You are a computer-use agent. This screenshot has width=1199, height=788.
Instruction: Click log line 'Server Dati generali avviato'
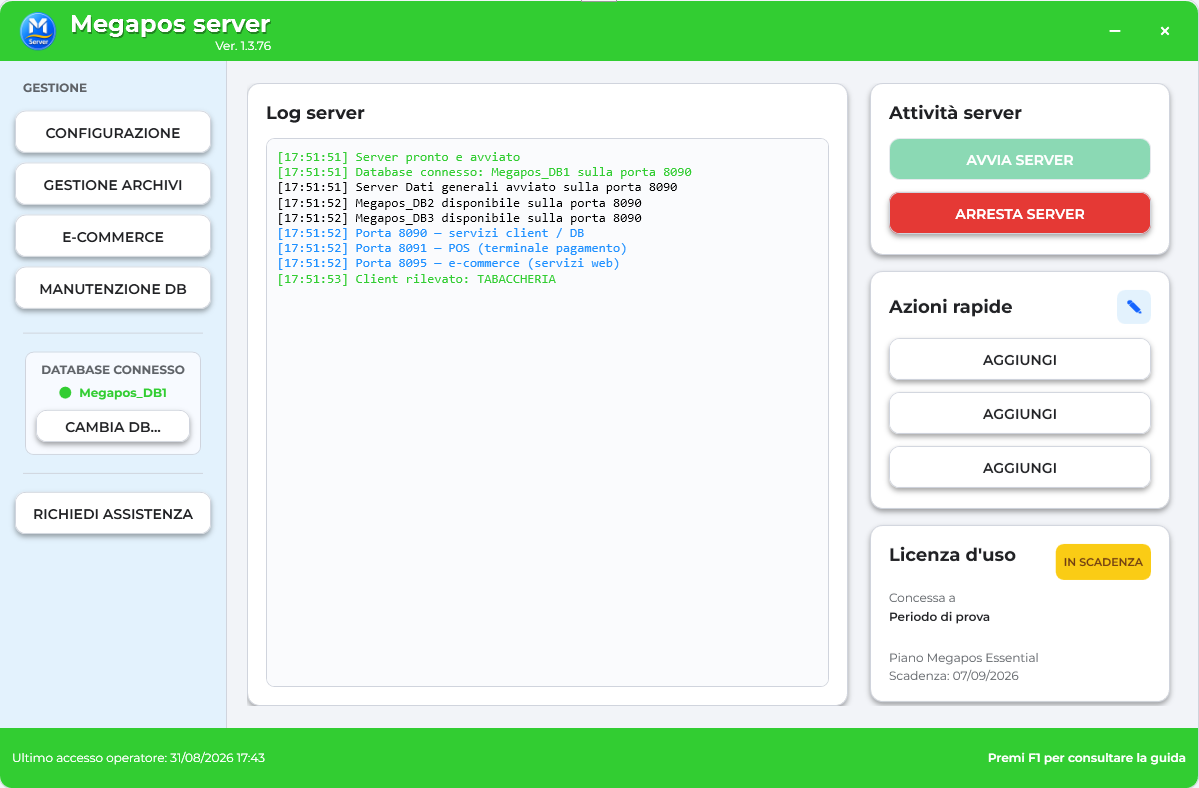click(477, 186)
